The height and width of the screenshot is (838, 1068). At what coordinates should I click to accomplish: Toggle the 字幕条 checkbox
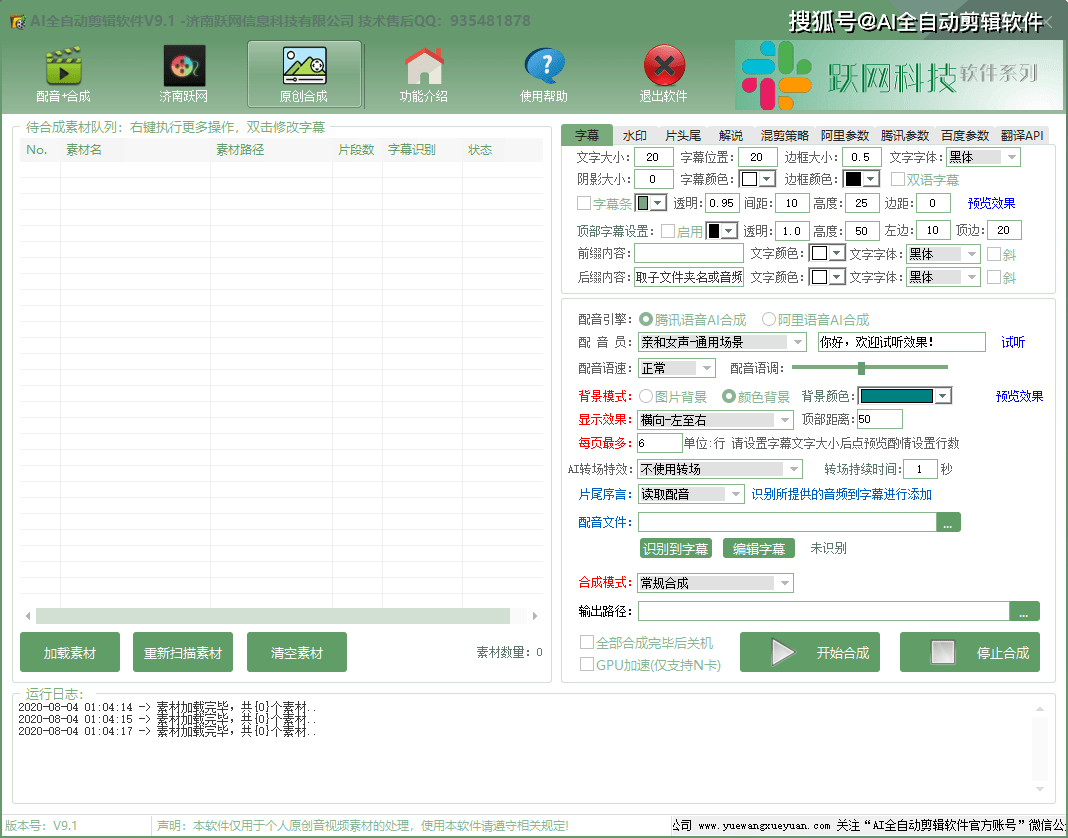584,203
